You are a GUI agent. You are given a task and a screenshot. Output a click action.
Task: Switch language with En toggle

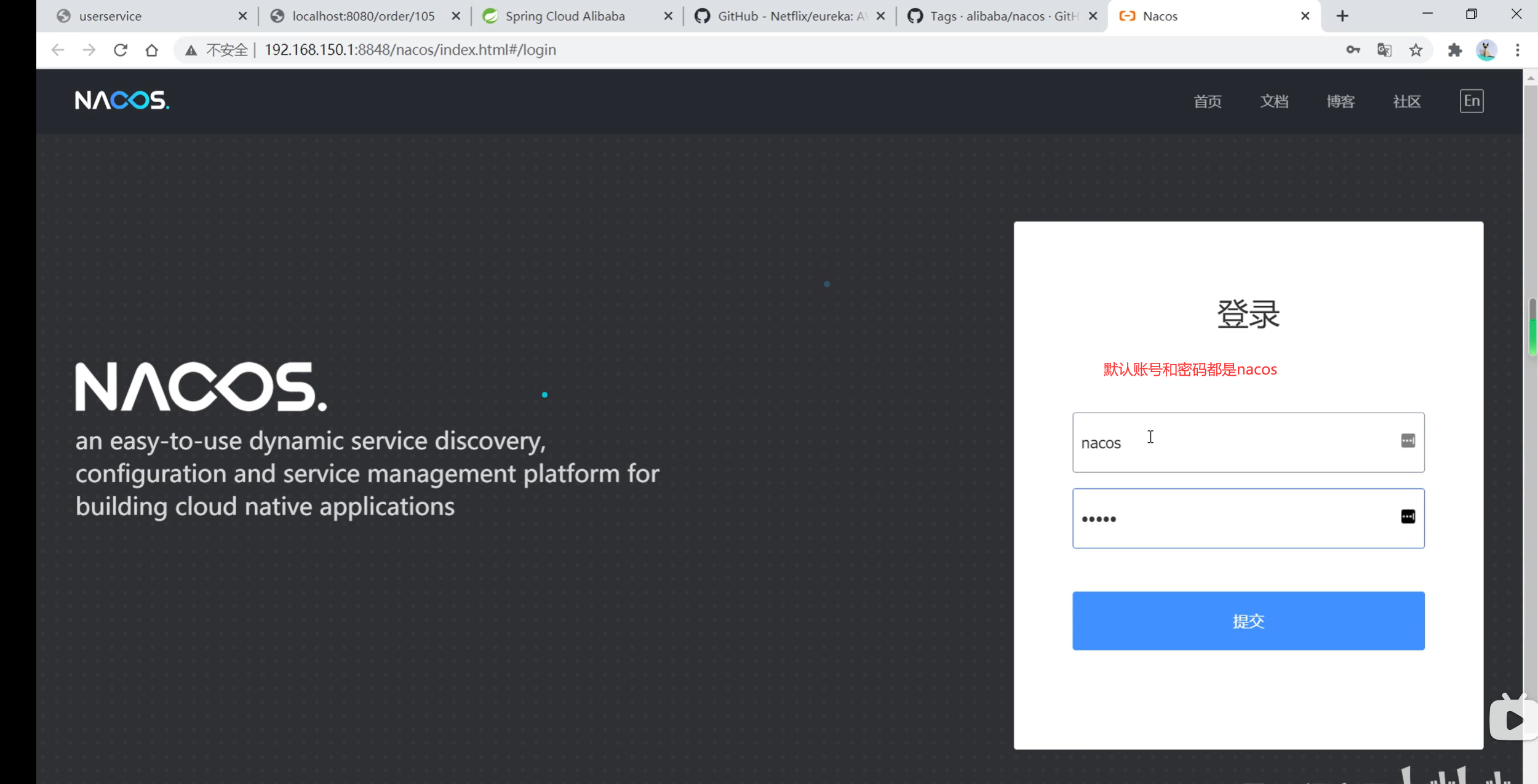[x=1472, y=101]
